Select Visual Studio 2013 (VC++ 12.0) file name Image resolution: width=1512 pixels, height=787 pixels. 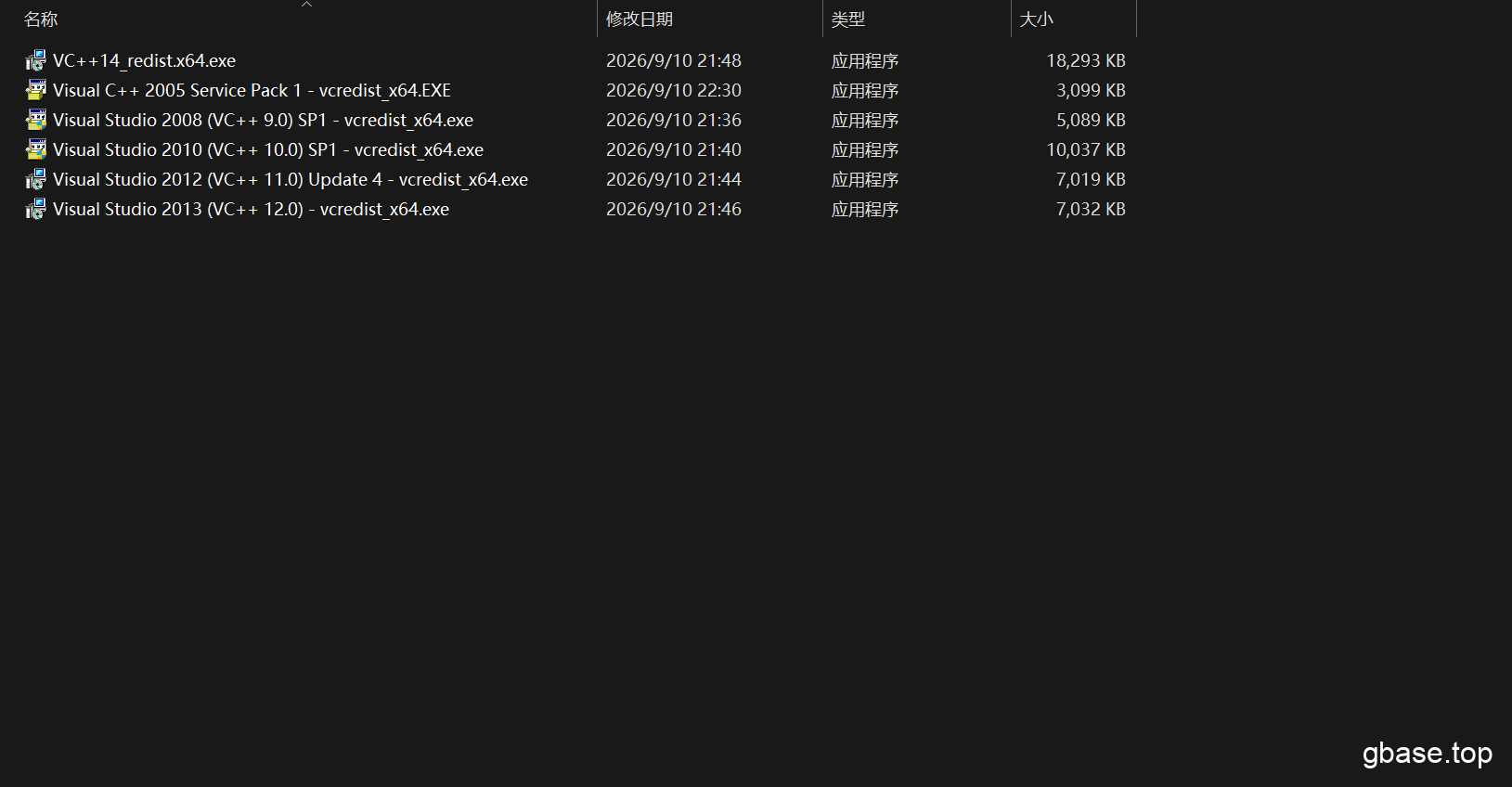pos(251,209)
